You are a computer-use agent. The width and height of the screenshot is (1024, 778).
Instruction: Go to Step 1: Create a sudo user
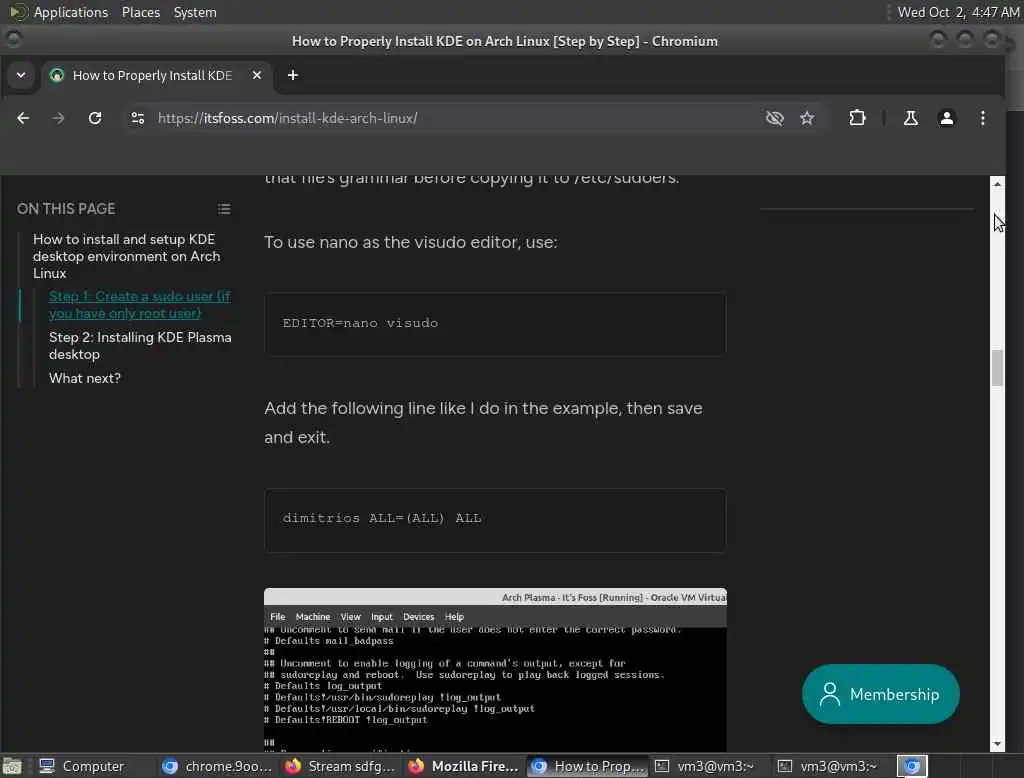(140, 304)
